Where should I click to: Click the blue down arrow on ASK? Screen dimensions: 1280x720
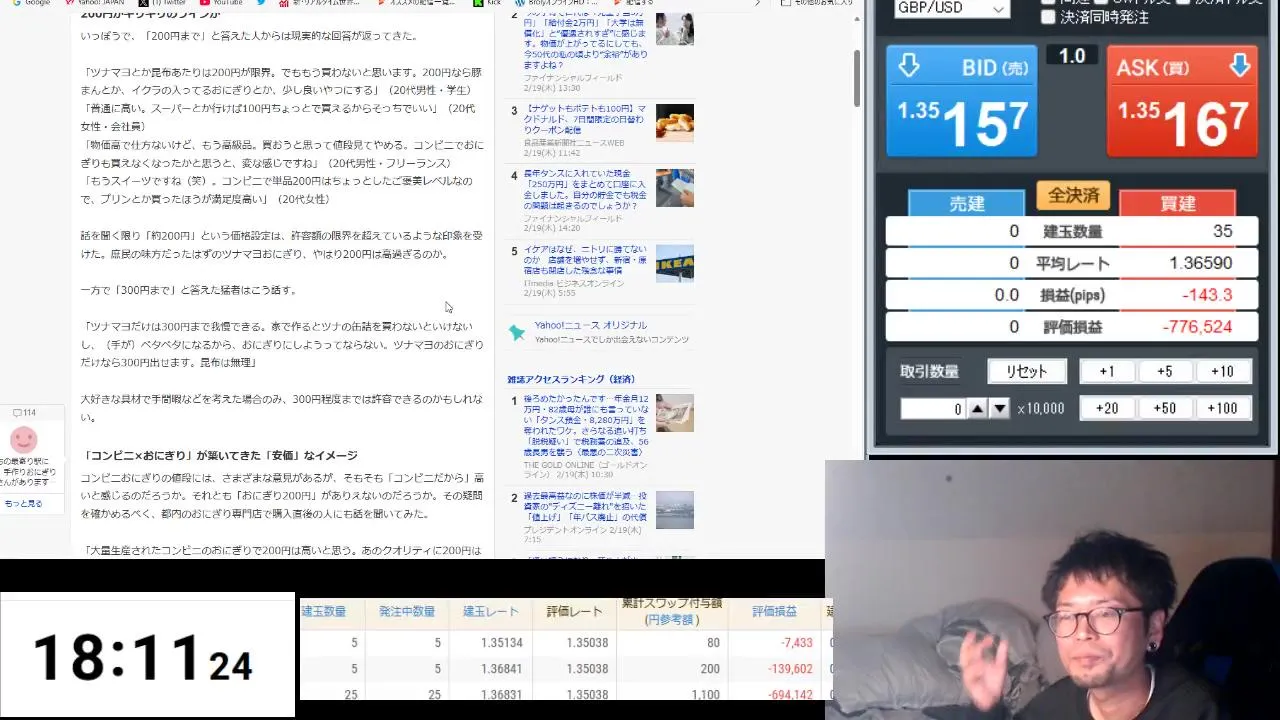pos(1239,66)
